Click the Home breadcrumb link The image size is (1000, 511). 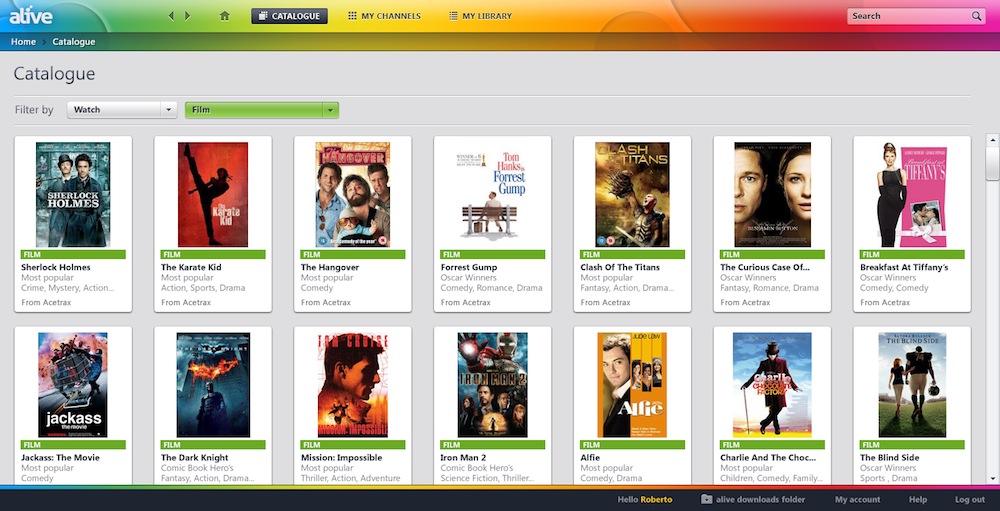[x=23, y=42]
